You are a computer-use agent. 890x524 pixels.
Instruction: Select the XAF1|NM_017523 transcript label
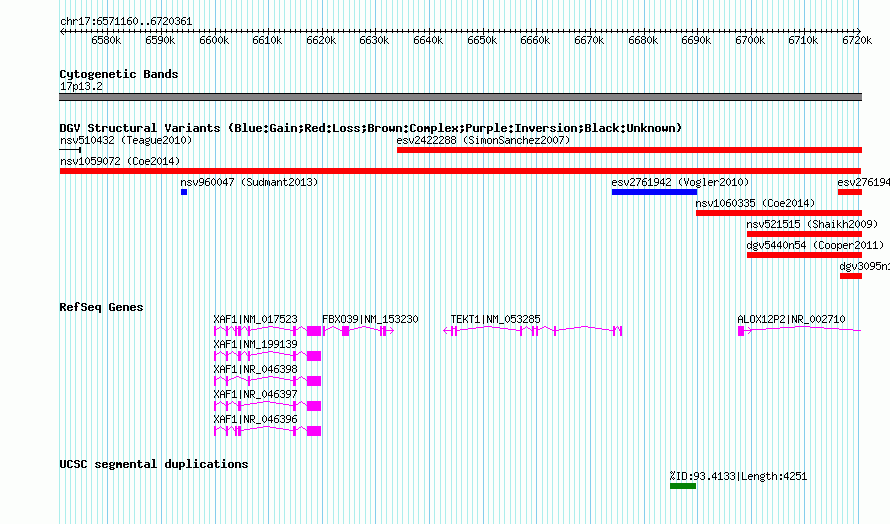pos(255,320)
